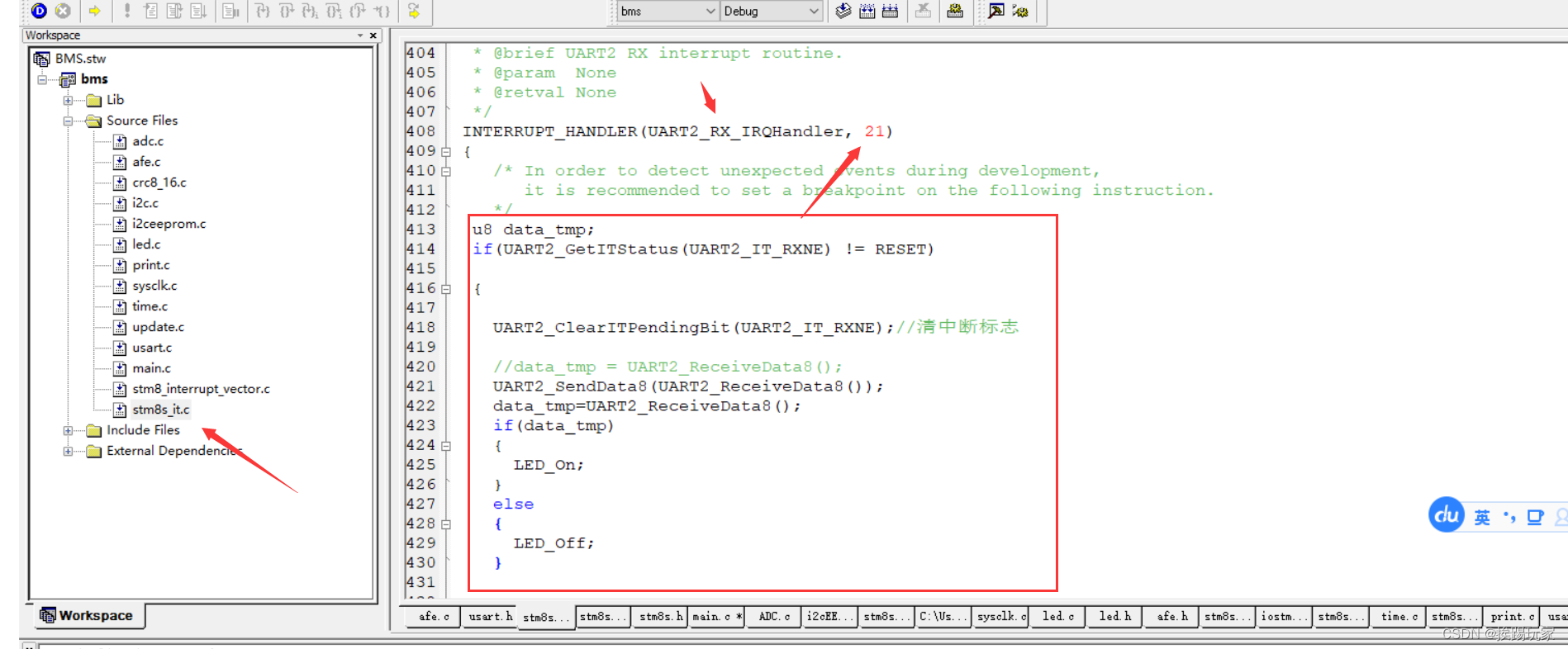Switch to the iostm... editor tab
Image resolution: width=1568 pixels, height=649 pixels.
coord(1285,617)
